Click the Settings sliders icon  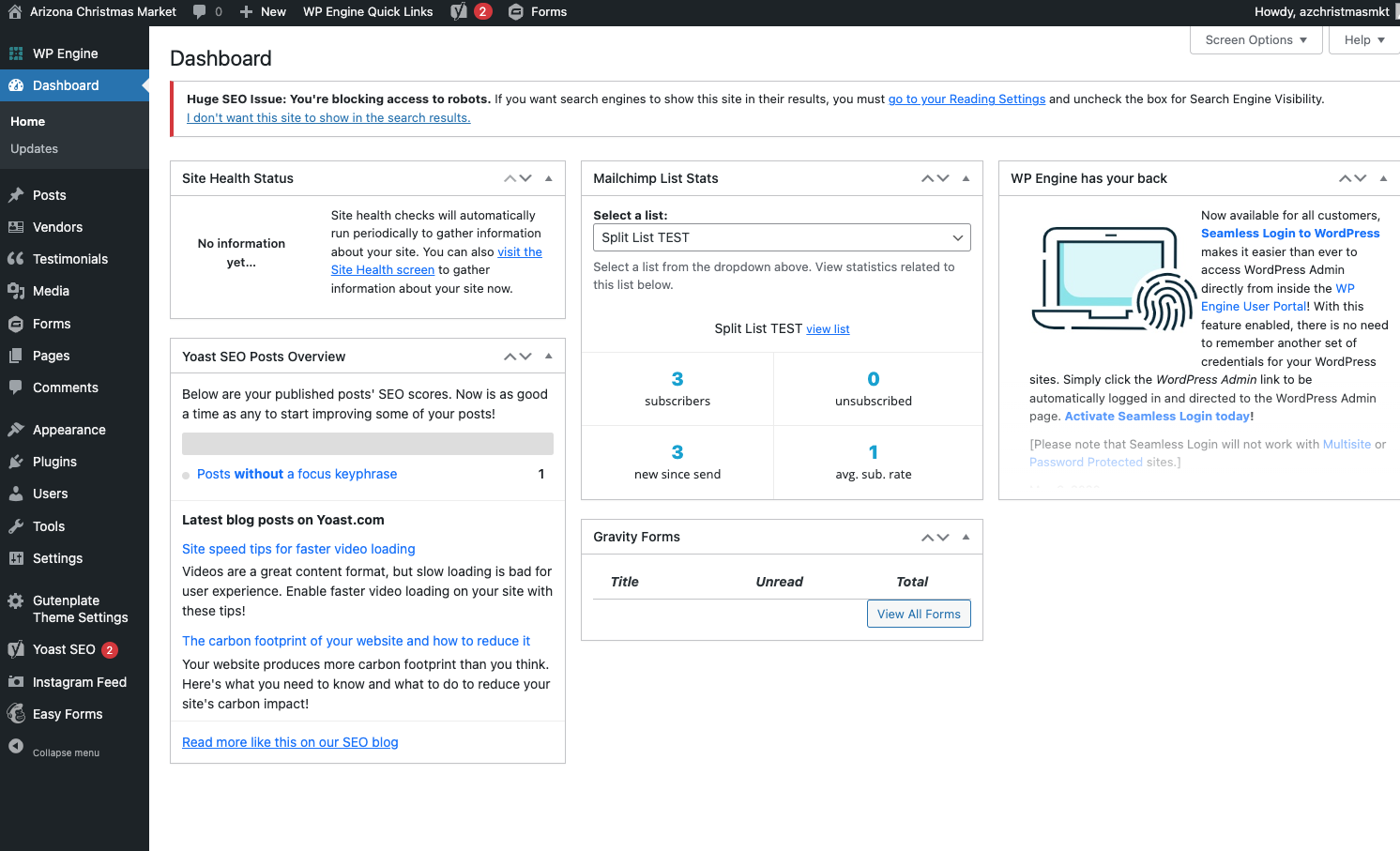16,558
